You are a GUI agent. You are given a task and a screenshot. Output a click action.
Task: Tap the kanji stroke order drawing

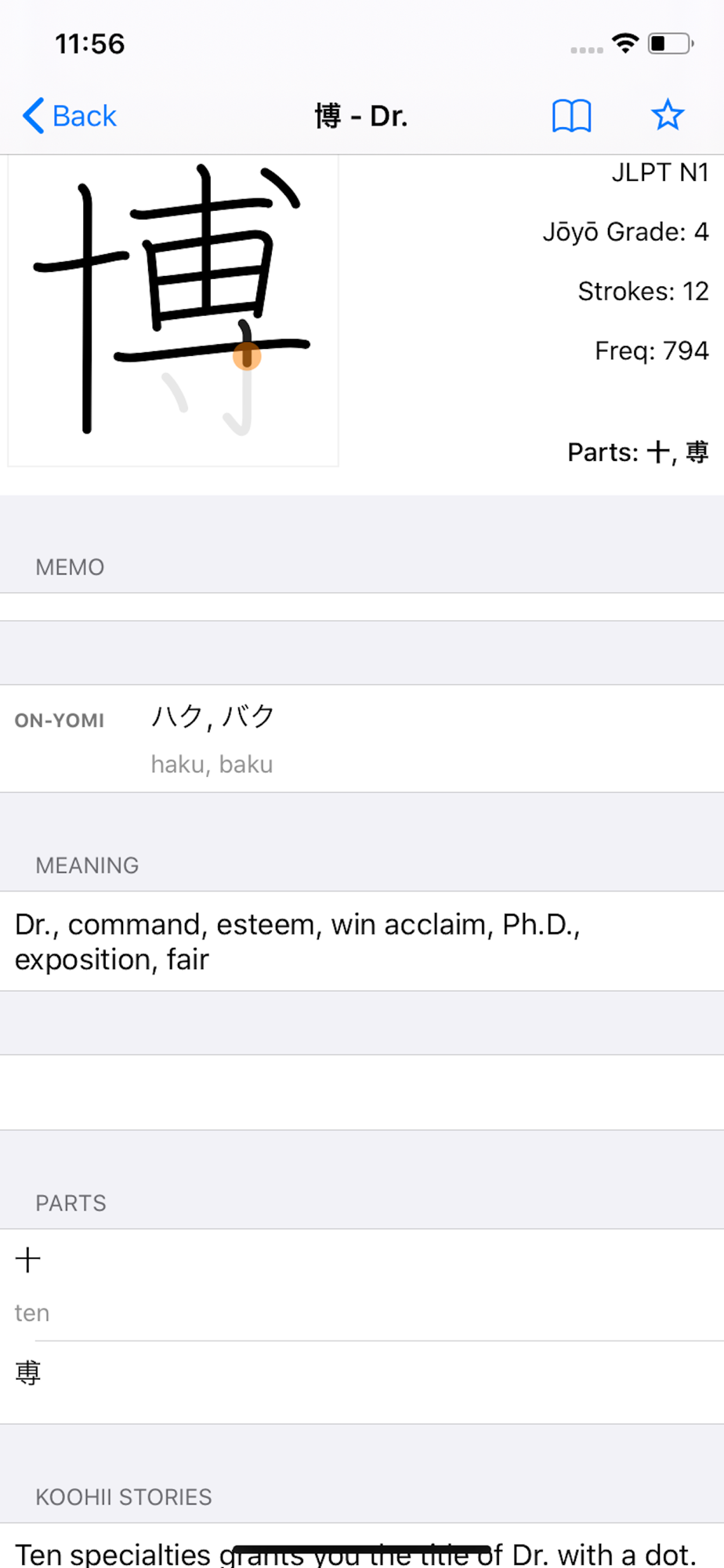(x=173, y=310)
